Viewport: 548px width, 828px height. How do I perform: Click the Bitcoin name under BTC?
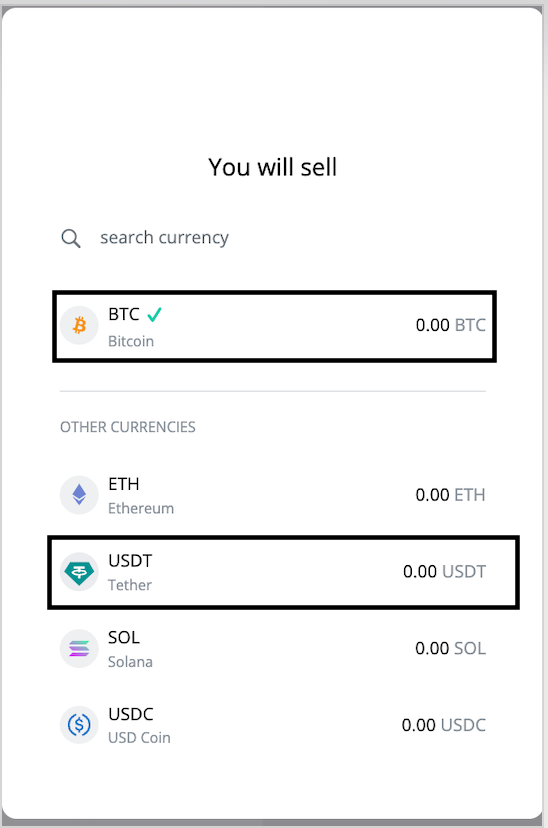(x=131, y=342)
